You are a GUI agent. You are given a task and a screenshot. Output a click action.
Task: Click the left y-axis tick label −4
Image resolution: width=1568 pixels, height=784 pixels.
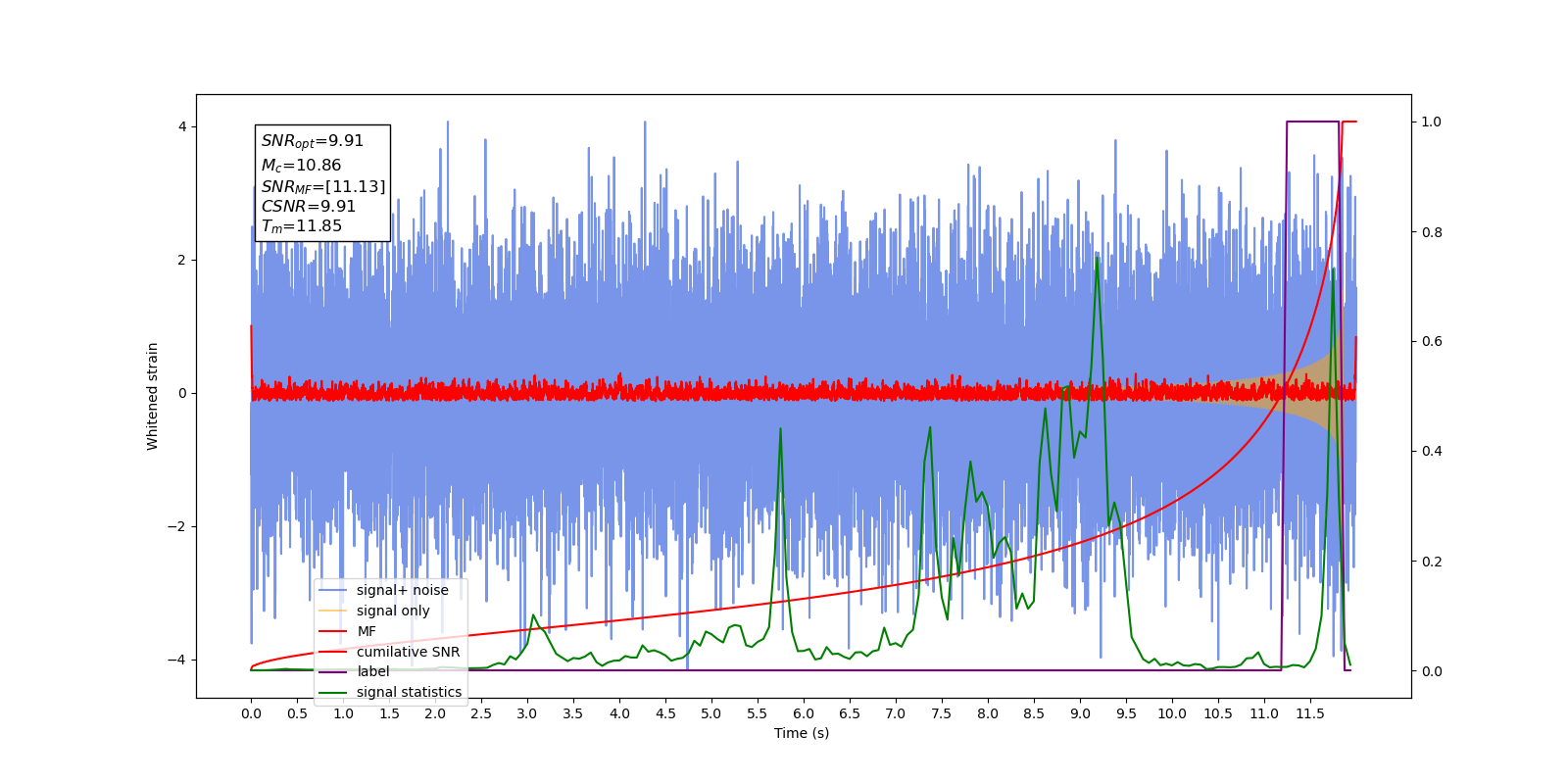(177, 660)
